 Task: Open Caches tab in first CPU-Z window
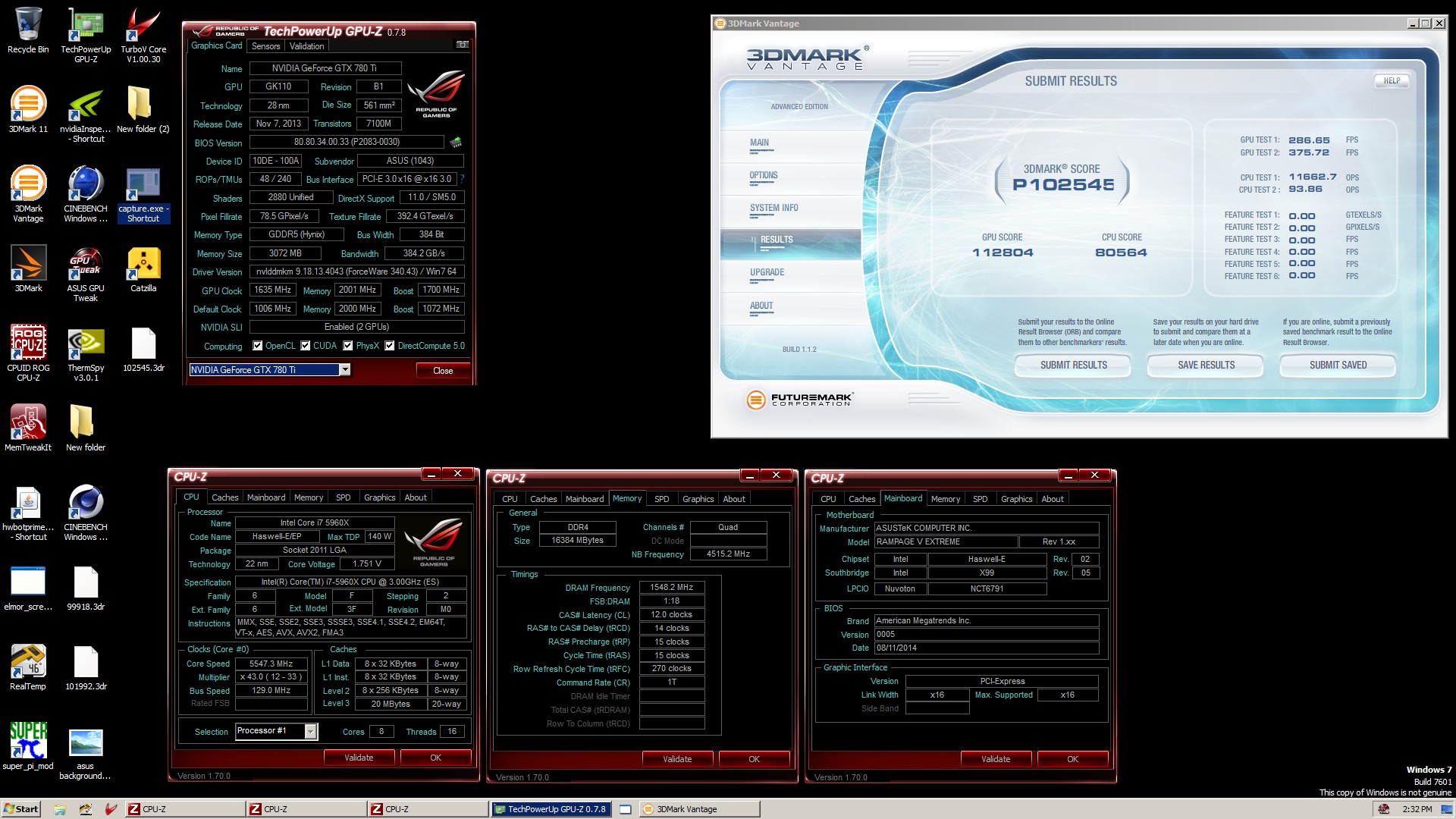(224, 497)
